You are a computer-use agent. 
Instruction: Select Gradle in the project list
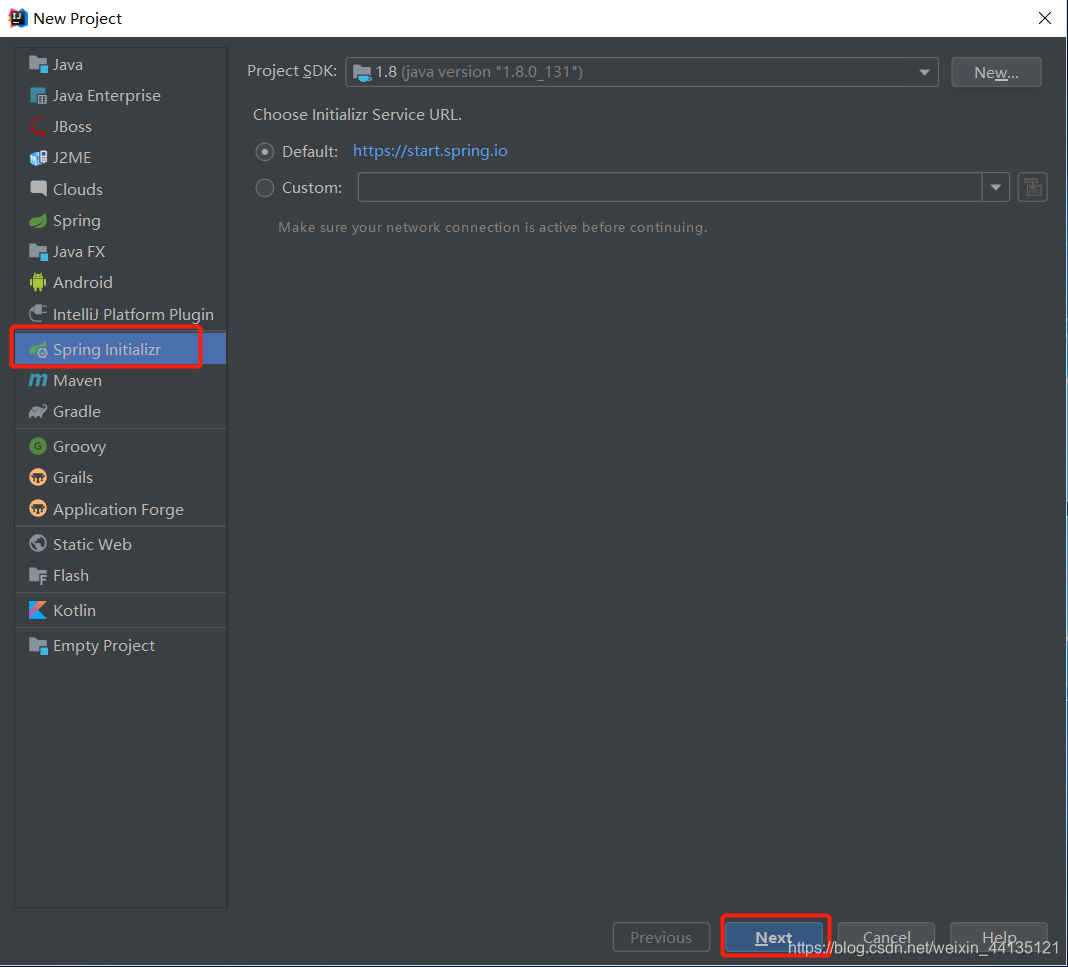coord(121,411)
